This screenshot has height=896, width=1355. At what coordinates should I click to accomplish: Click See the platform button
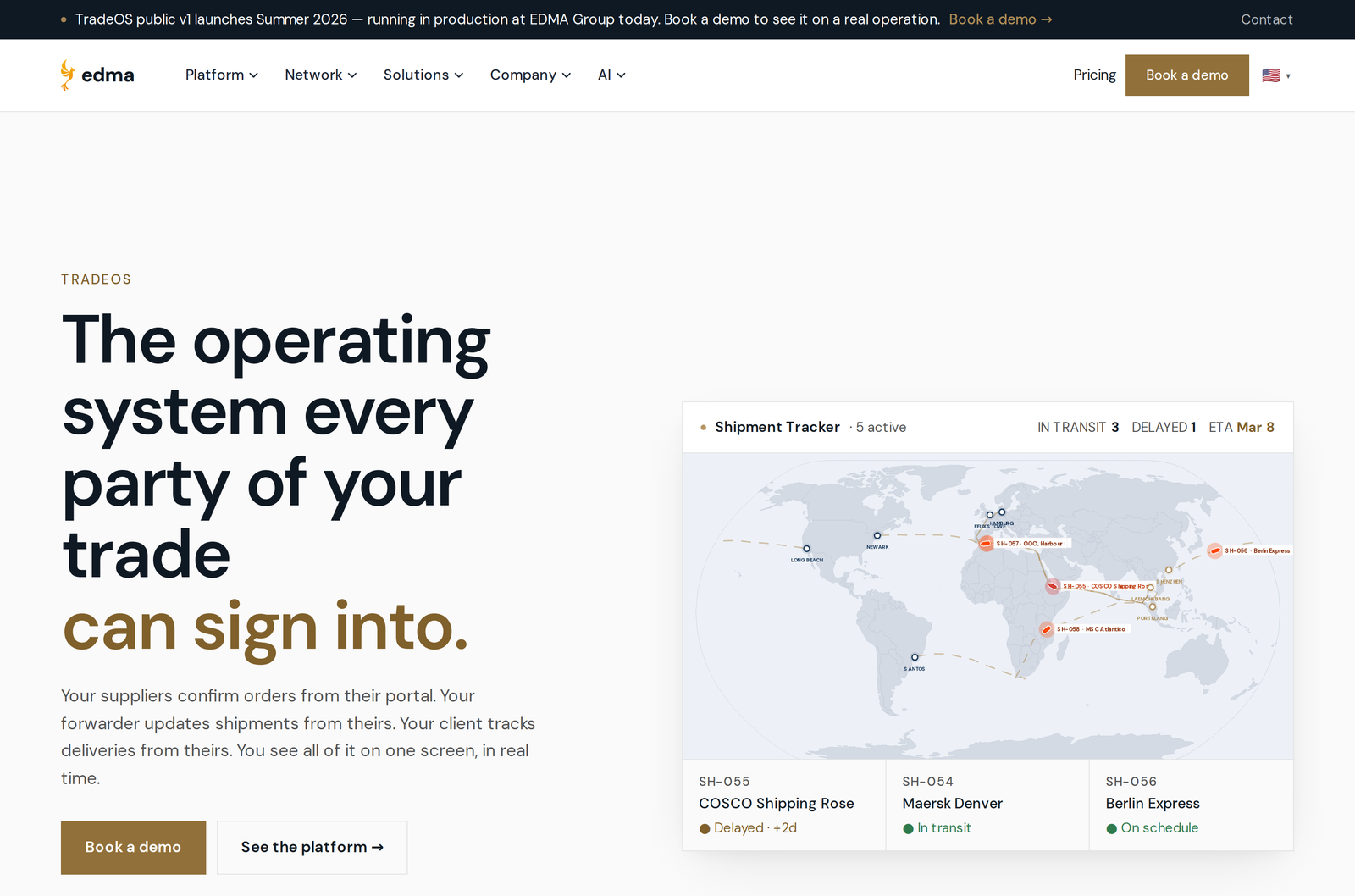312,847
